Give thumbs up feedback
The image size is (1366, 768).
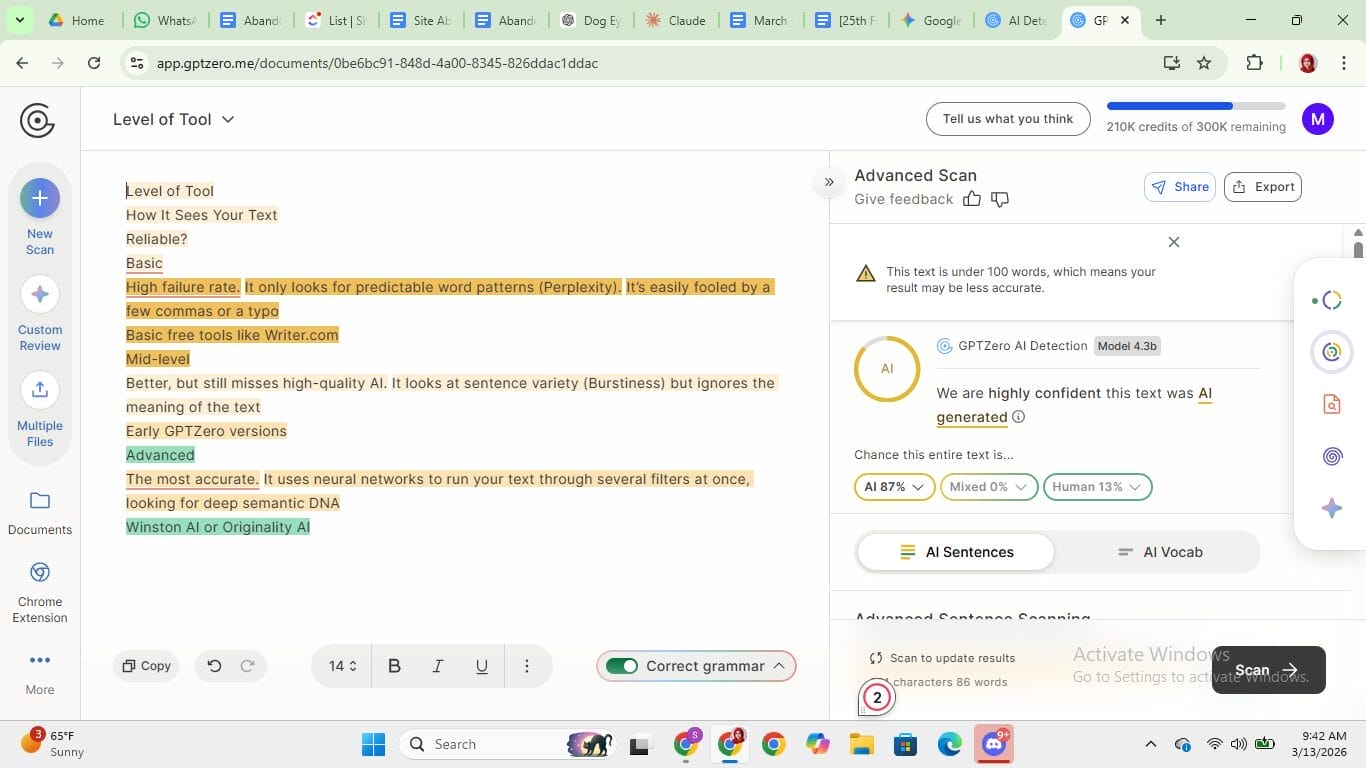click(x=971, y=199)
